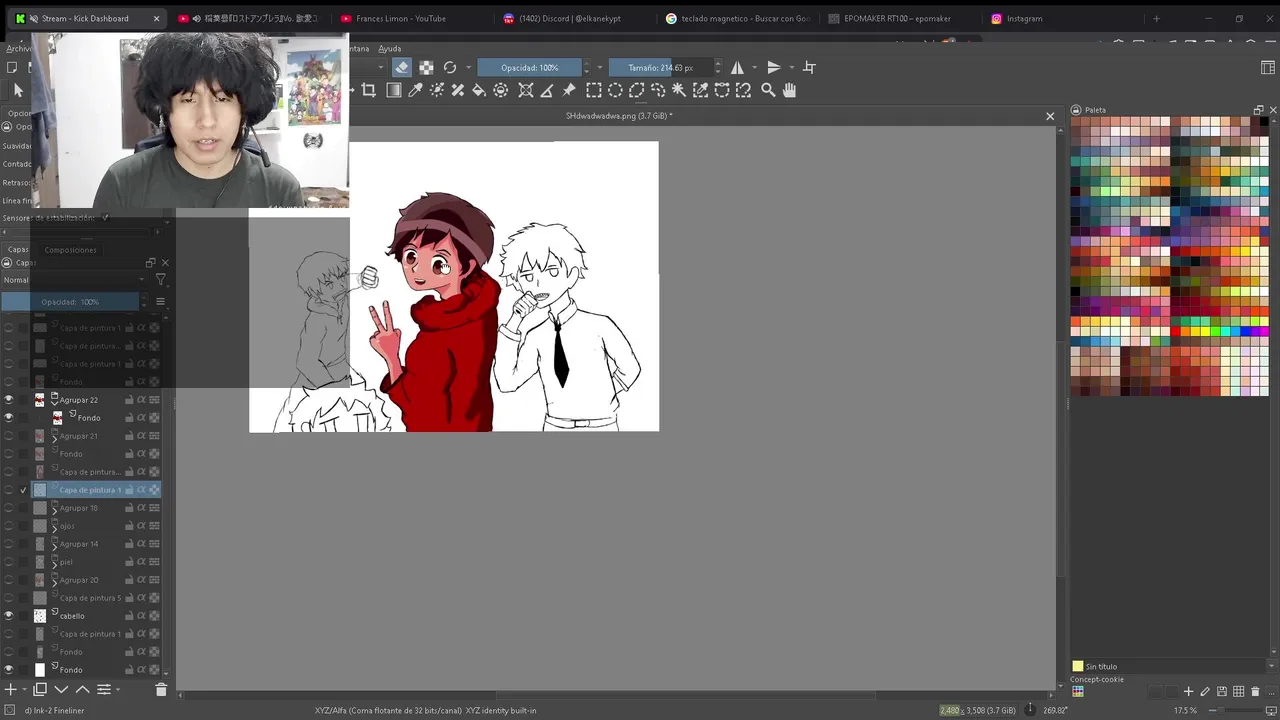1280x720 pixels.
Task: Show the Agrupar 18 layer
Action: pyautogui.click(x=9, y=508)
